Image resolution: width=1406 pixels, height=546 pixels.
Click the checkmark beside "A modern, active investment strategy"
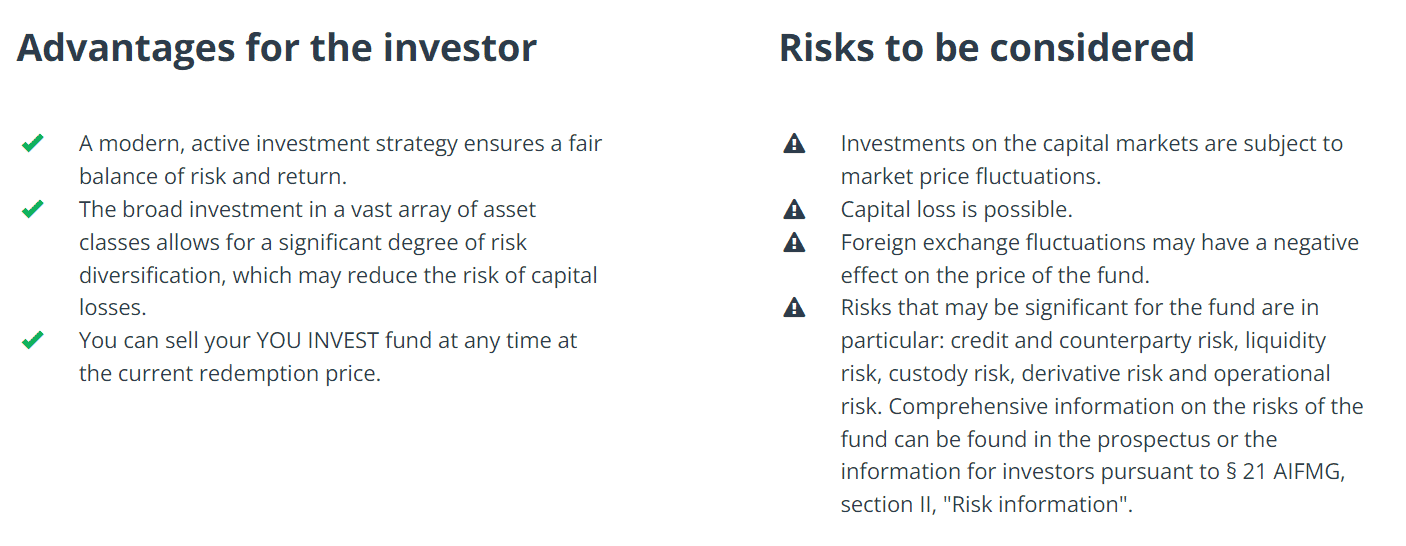tap(32, 144)
